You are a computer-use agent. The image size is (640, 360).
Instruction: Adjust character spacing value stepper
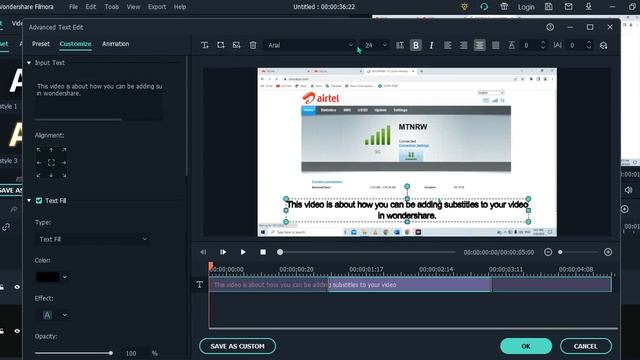pos(543,45)
